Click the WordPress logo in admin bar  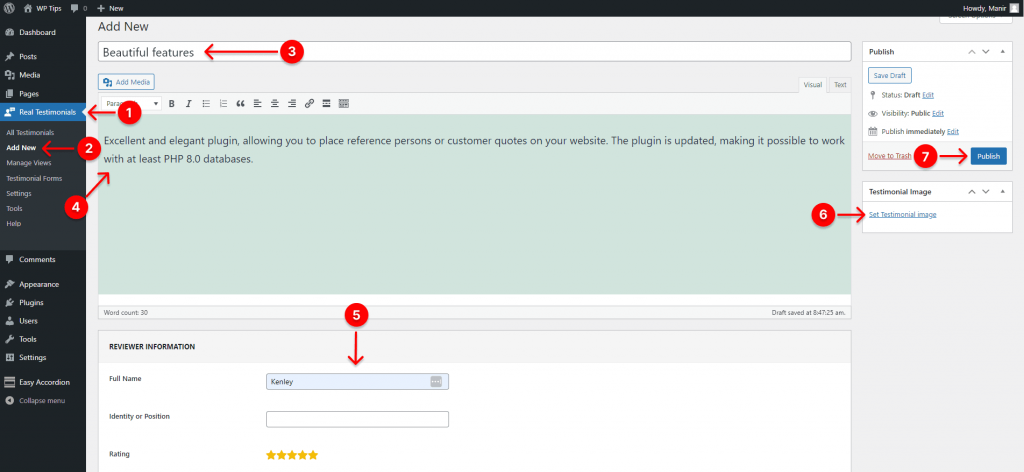9,8
